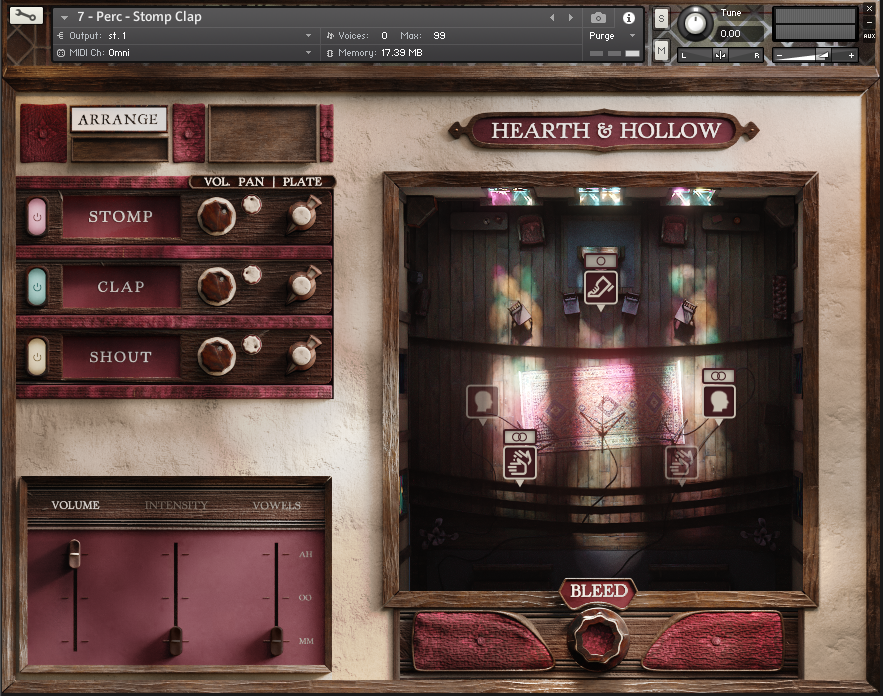Toggle the SHOUT power switch
Screen dimensions: 883x696
coord(37,356)
